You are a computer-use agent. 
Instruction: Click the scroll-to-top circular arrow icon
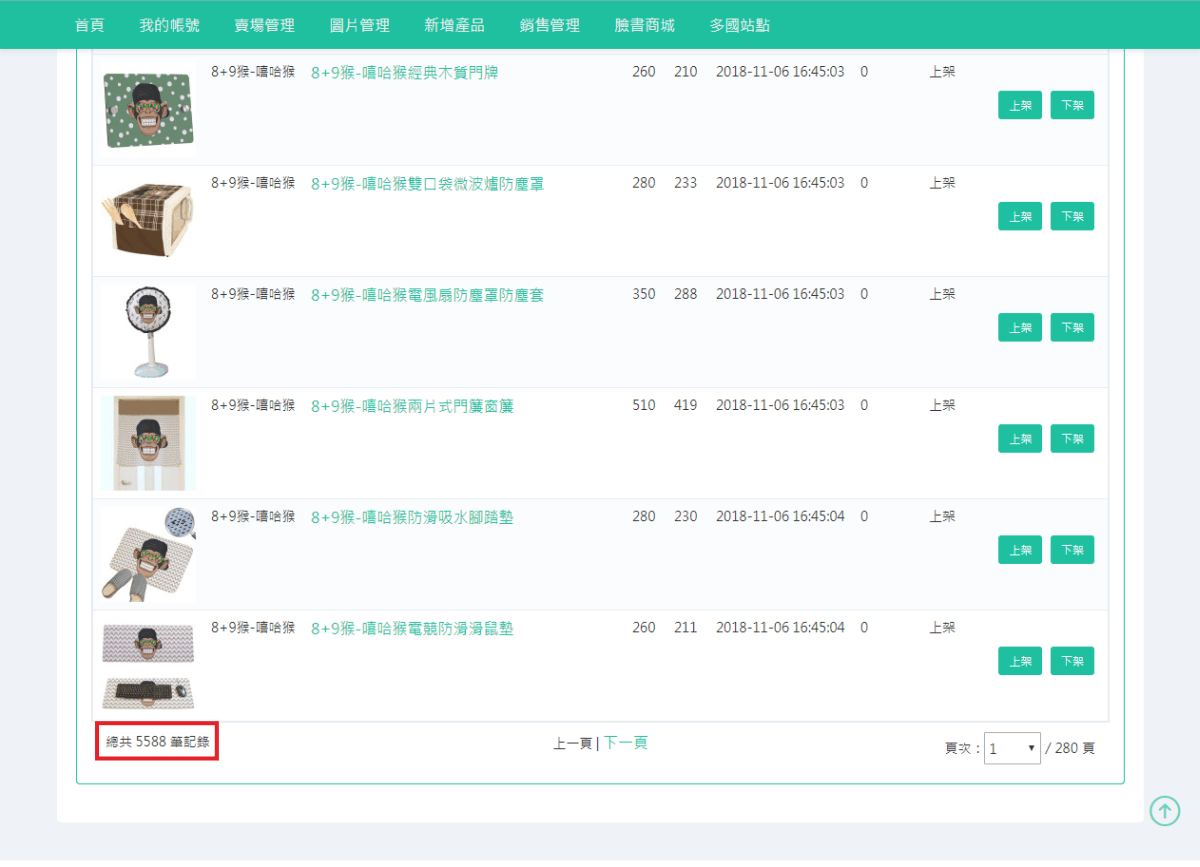(x=1164, y=811)
